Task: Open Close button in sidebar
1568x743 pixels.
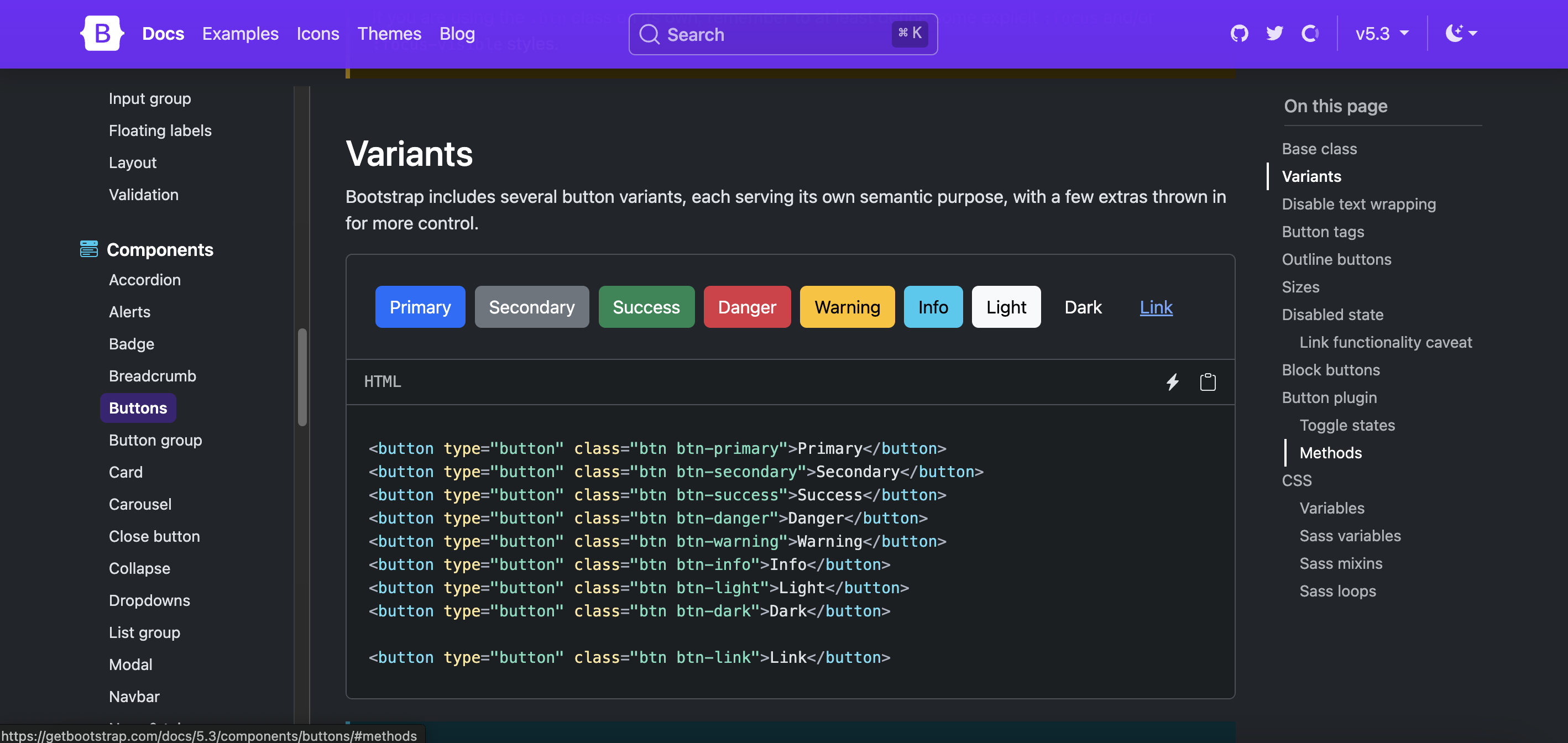Action: point(154,536)
